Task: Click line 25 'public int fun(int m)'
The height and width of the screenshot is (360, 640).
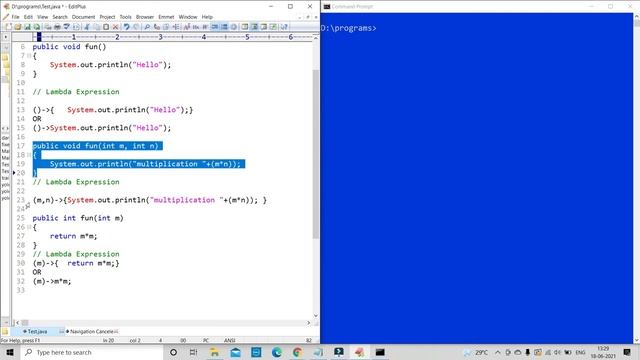Action: (x=78, y=218)
